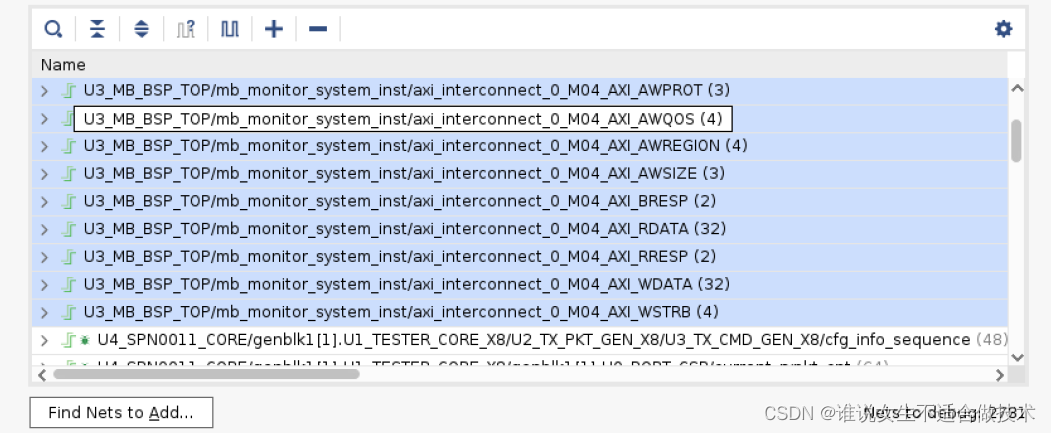Expand the M04_AXI_AWPROT (3) net
This screenshot has height=433, width=1051.
(44, 90)
